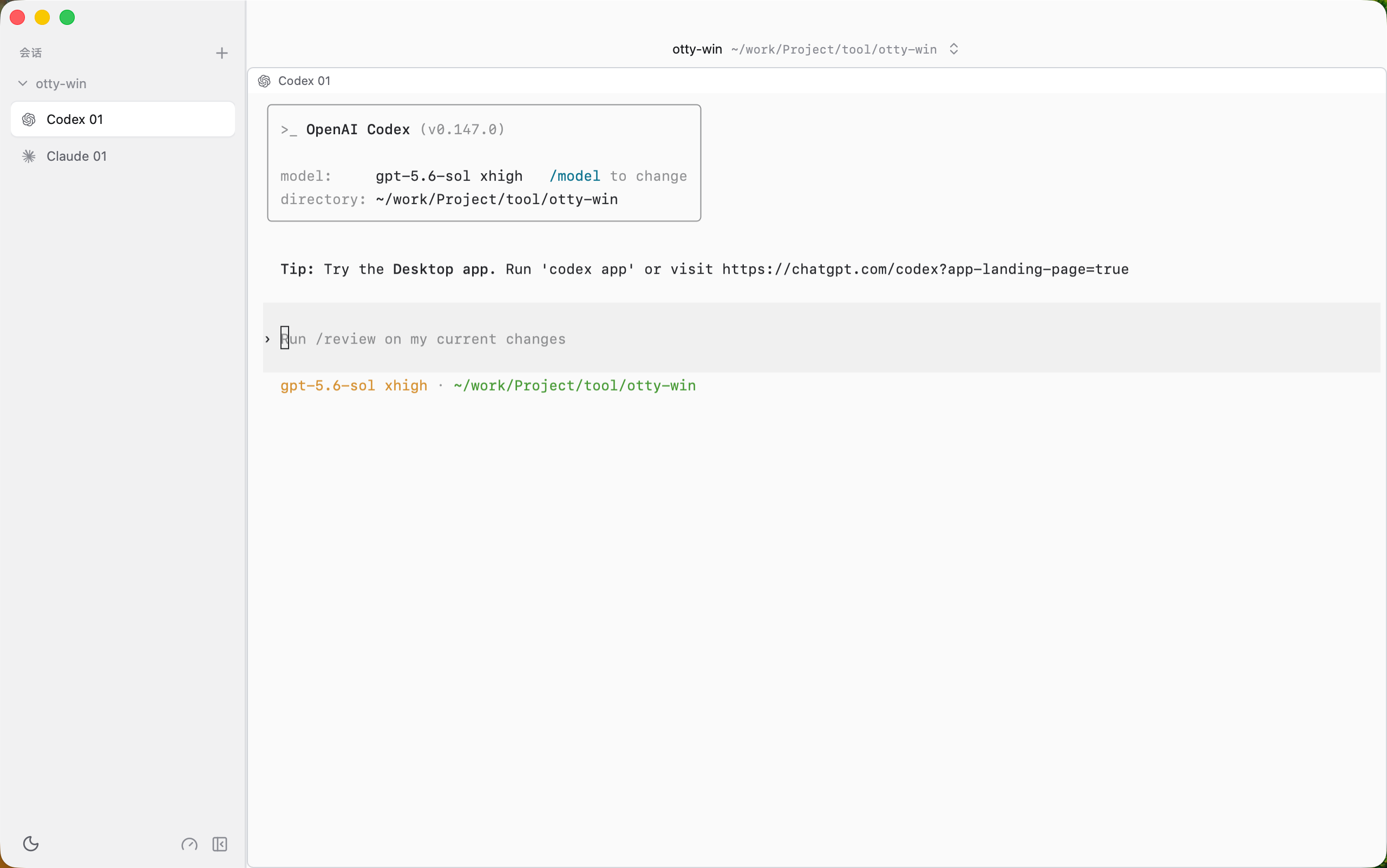Click the (v0.147.0) version text
Screen dimensions: 1387x868
[x=462, y=130]
